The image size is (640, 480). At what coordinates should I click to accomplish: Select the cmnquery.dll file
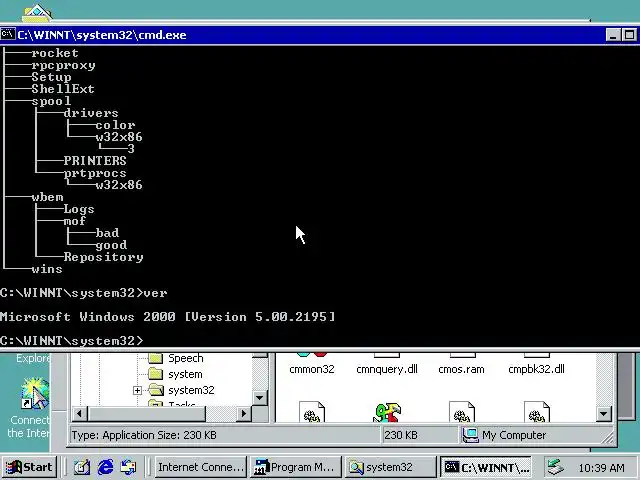click(x=387, y=369)
